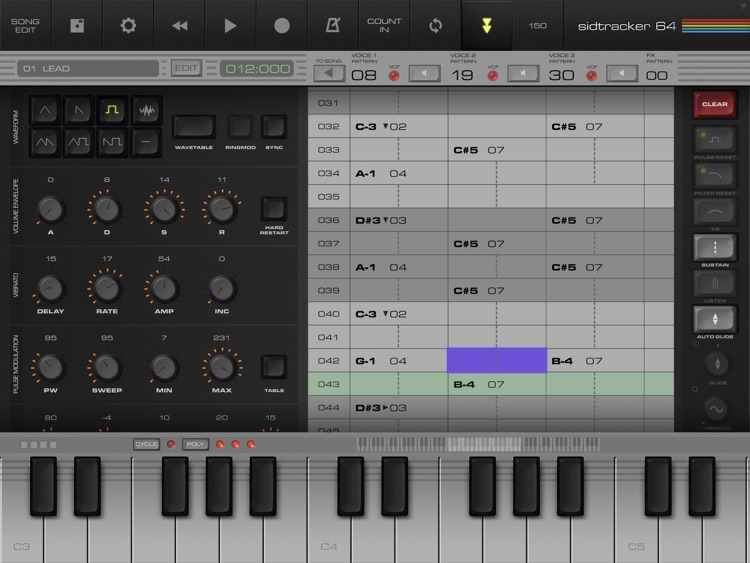Image resolution: width=750 pixels, height=563 pixels.
Task: Select the triangle waveform
Action: [45, 110]
